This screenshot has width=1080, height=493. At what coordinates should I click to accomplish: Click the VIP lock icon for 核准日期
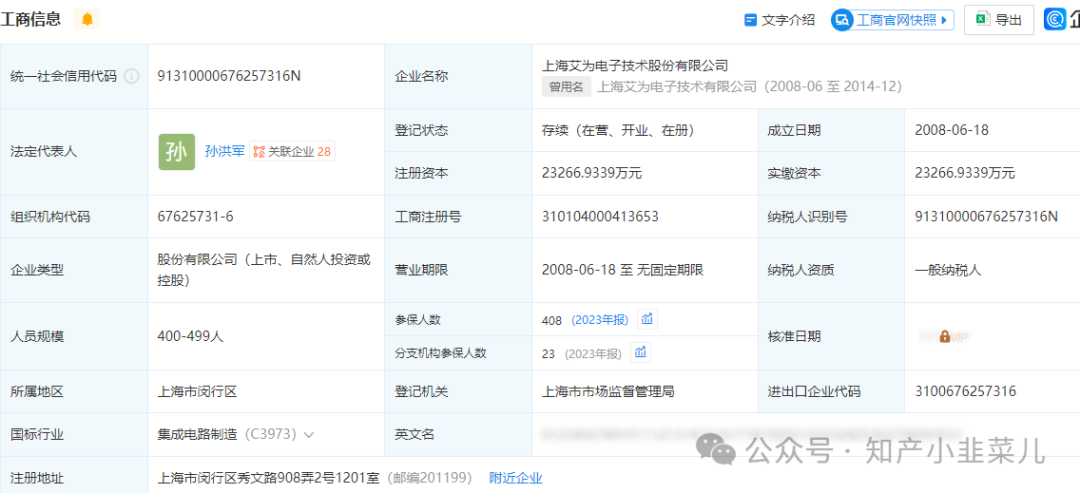944,337
